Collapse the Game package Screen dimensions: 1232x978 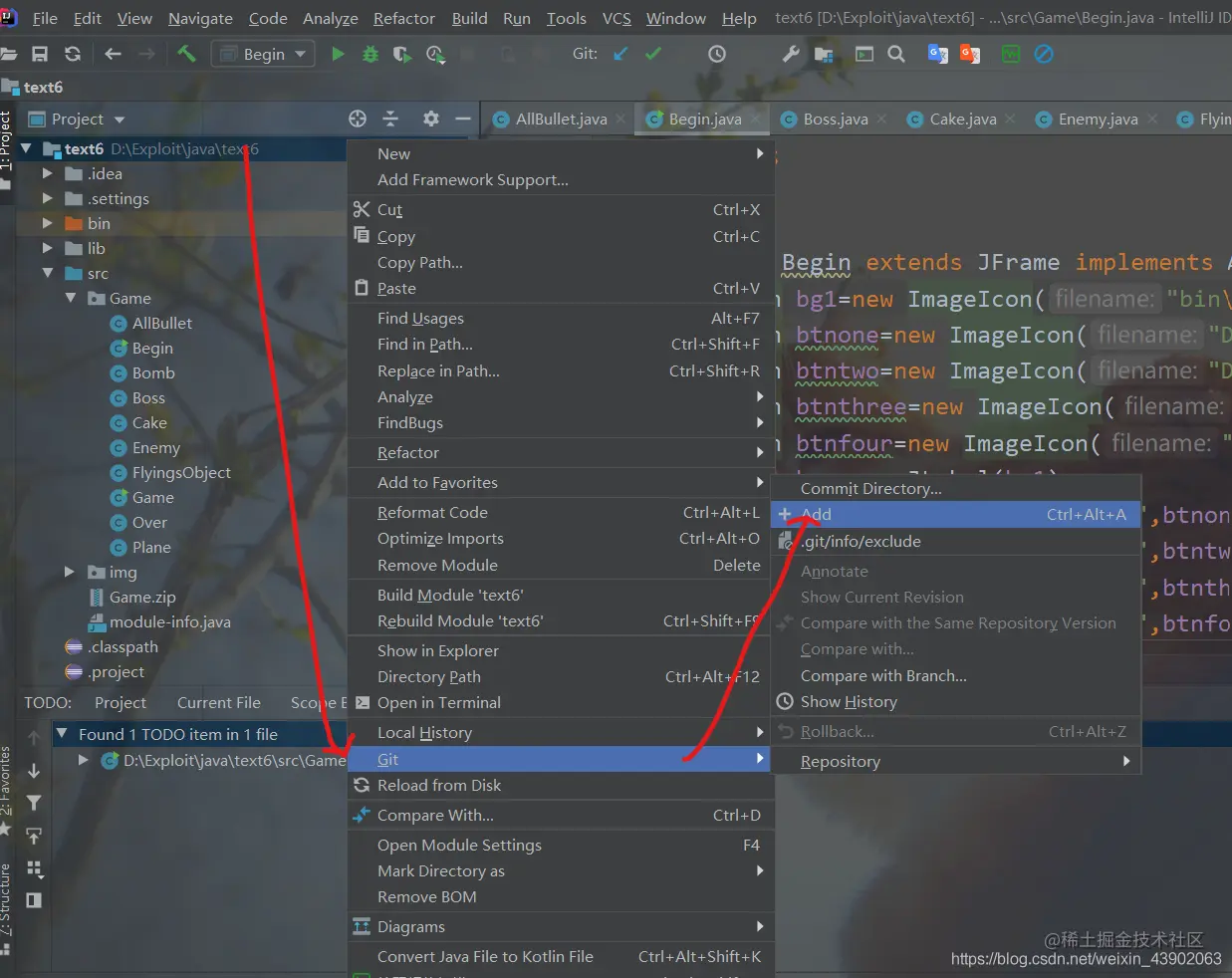pyautogui.click(x=71, y=298)
